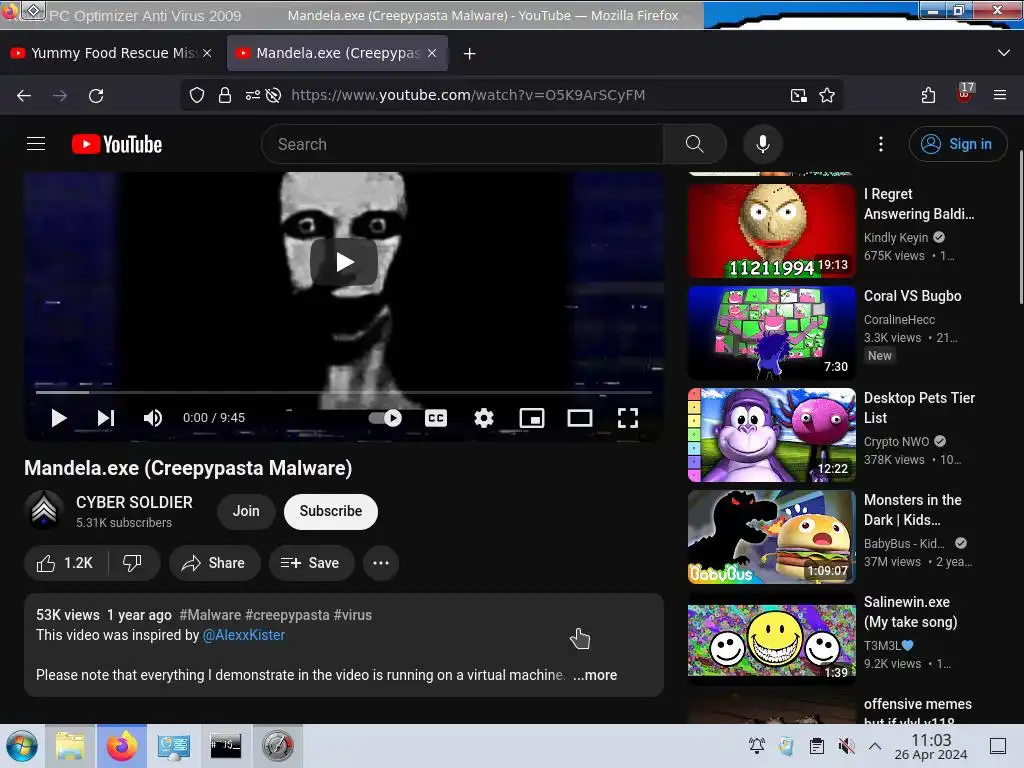Viewport: 1024px width, 768px height.
Task: Dislike the video with the thumbs down
Action: (133, 563)
